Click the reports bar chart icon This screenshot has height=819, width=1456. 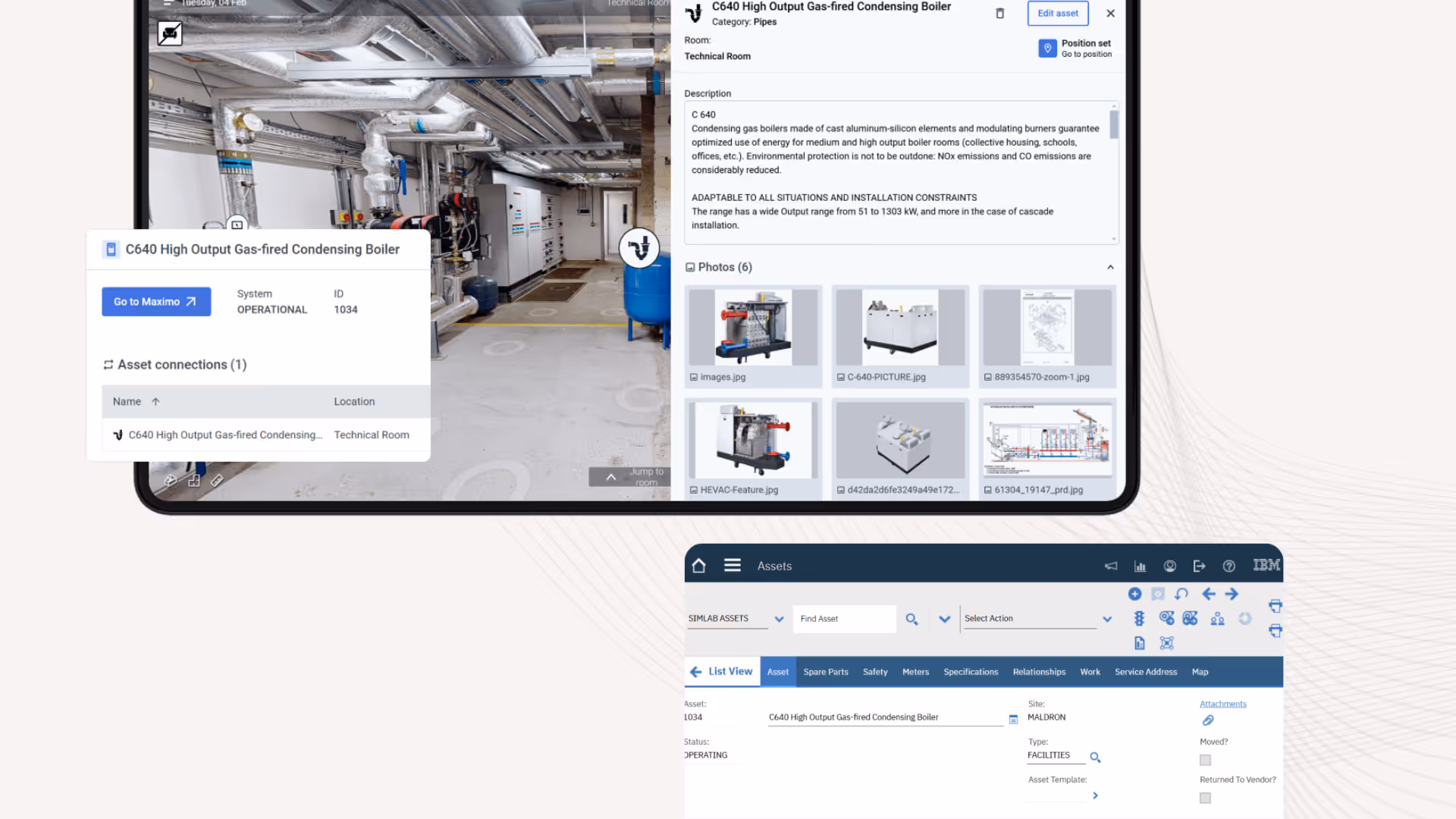coord(1140,566)
